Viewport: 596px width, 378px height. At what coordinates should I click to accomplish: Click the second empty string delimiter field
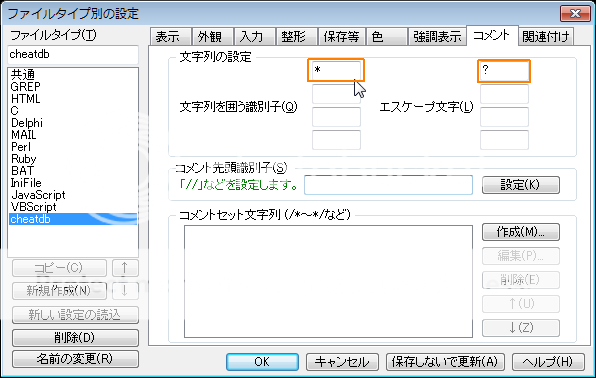click(336, 94)
